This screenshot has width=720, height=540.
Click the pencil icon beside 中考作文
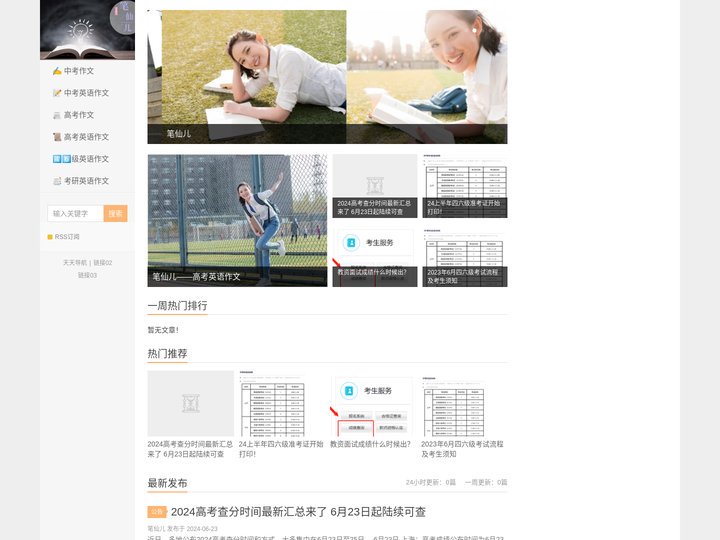click(x=57, y=71)
